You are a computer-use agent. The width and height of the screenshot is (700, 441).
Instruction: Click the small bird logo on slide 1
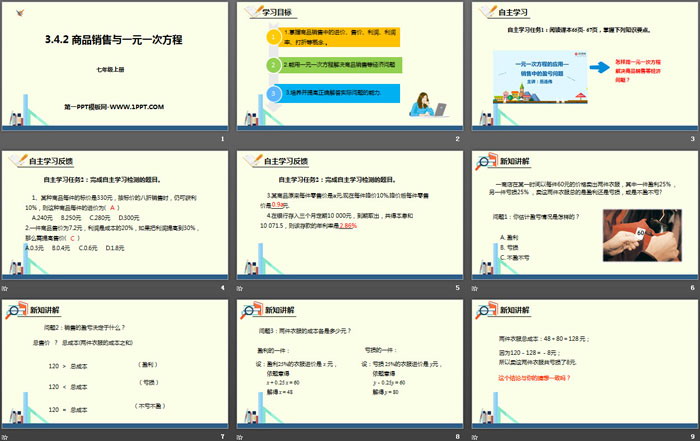tap(20, 13)
